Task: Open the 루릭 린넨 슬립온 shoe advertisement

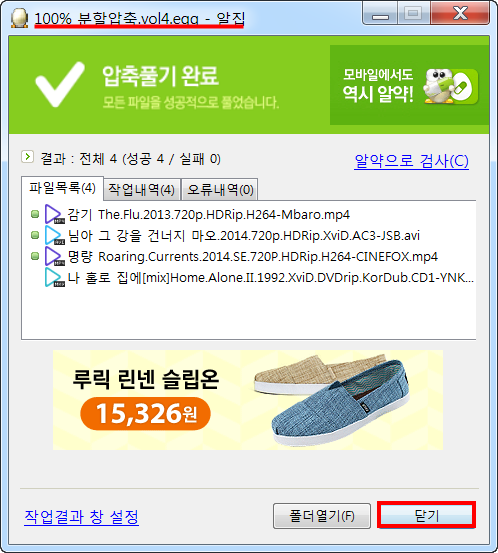Action: (x=248, y=400)
